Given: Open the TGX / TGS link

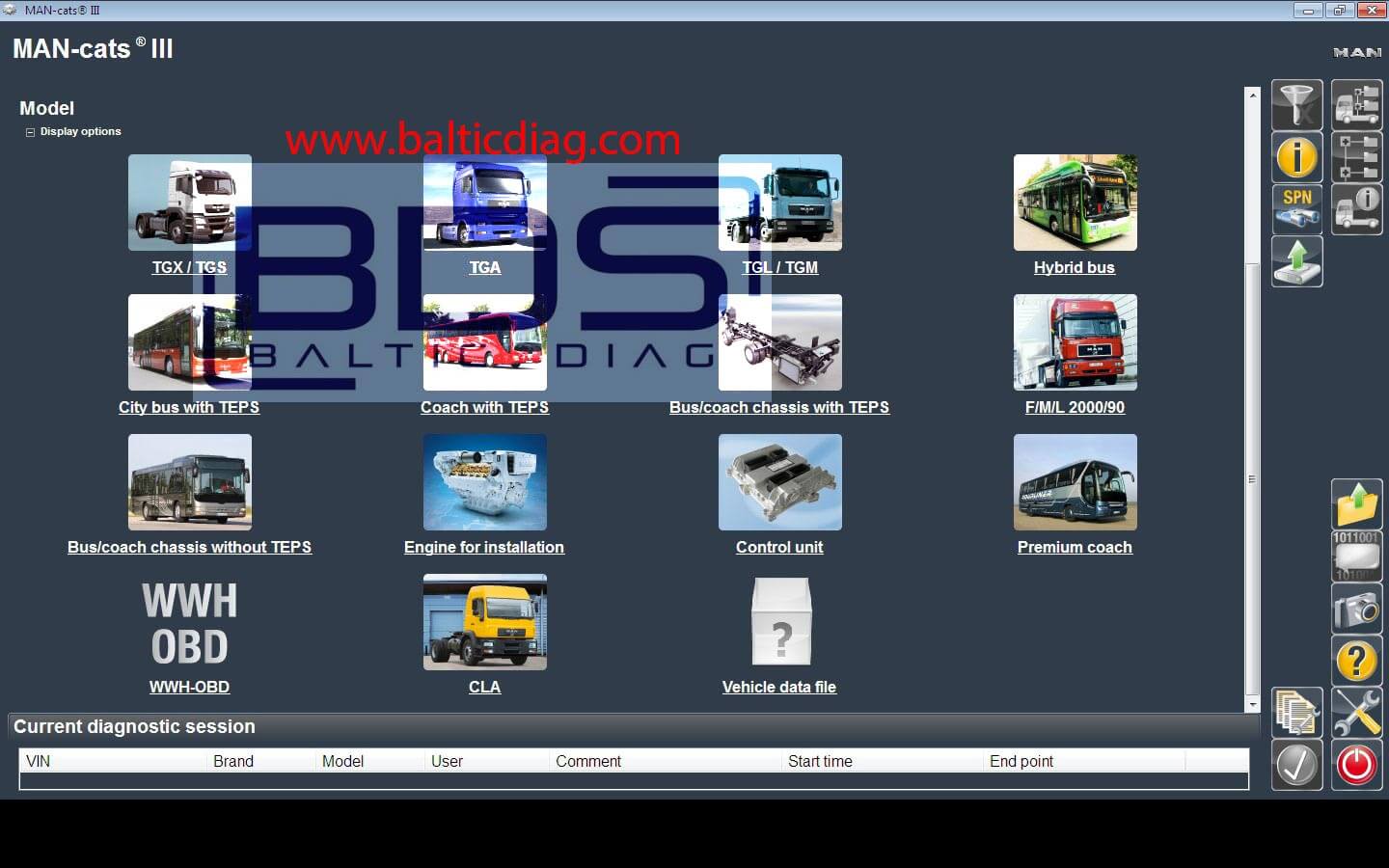Looking at the screenshot, I should click(189, 267).
